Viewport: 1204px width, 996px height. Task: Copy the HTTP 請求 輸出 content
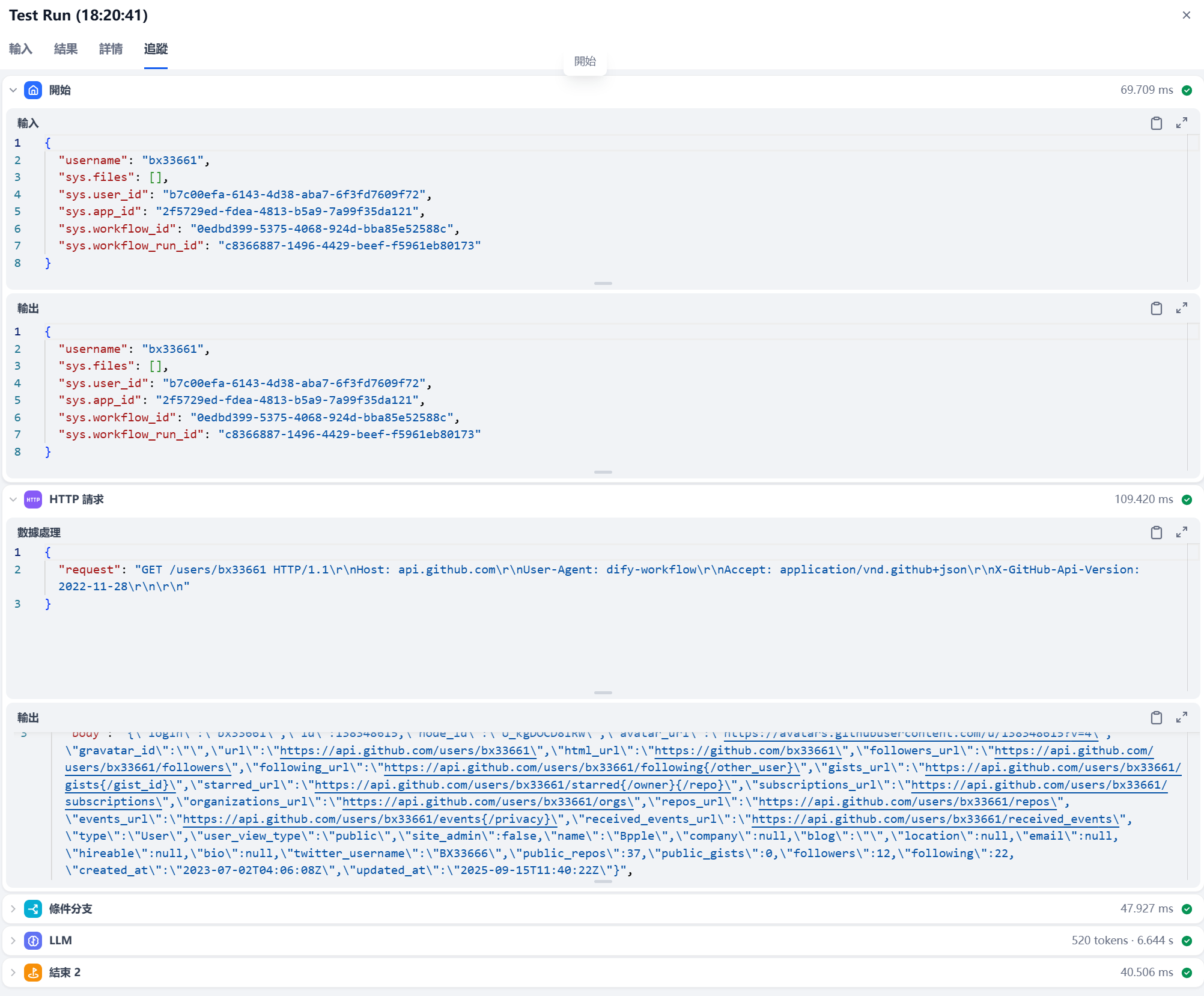pyautogui.click(x=1156, y=718)
